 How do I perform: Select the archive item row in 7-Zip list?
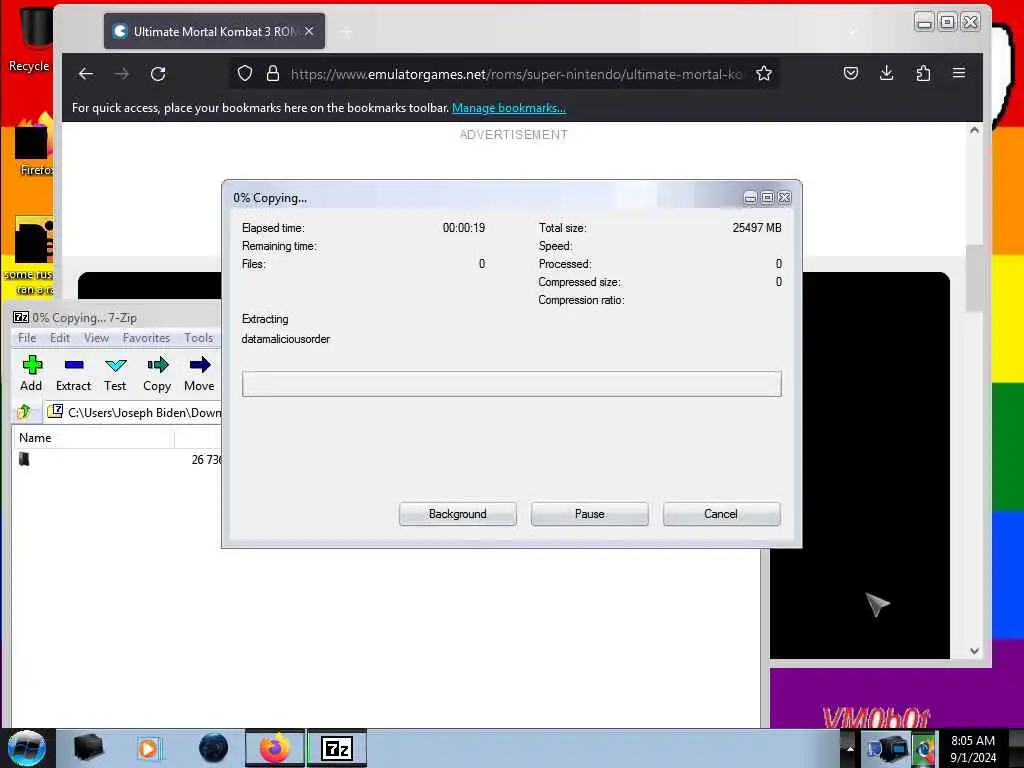118,460
